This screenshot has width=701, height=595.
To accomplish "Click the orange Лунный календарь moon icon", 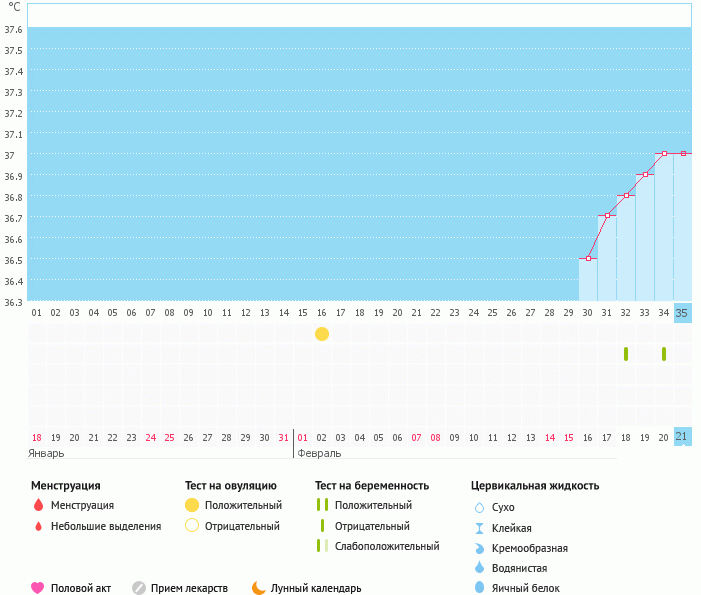I will 259,588.
